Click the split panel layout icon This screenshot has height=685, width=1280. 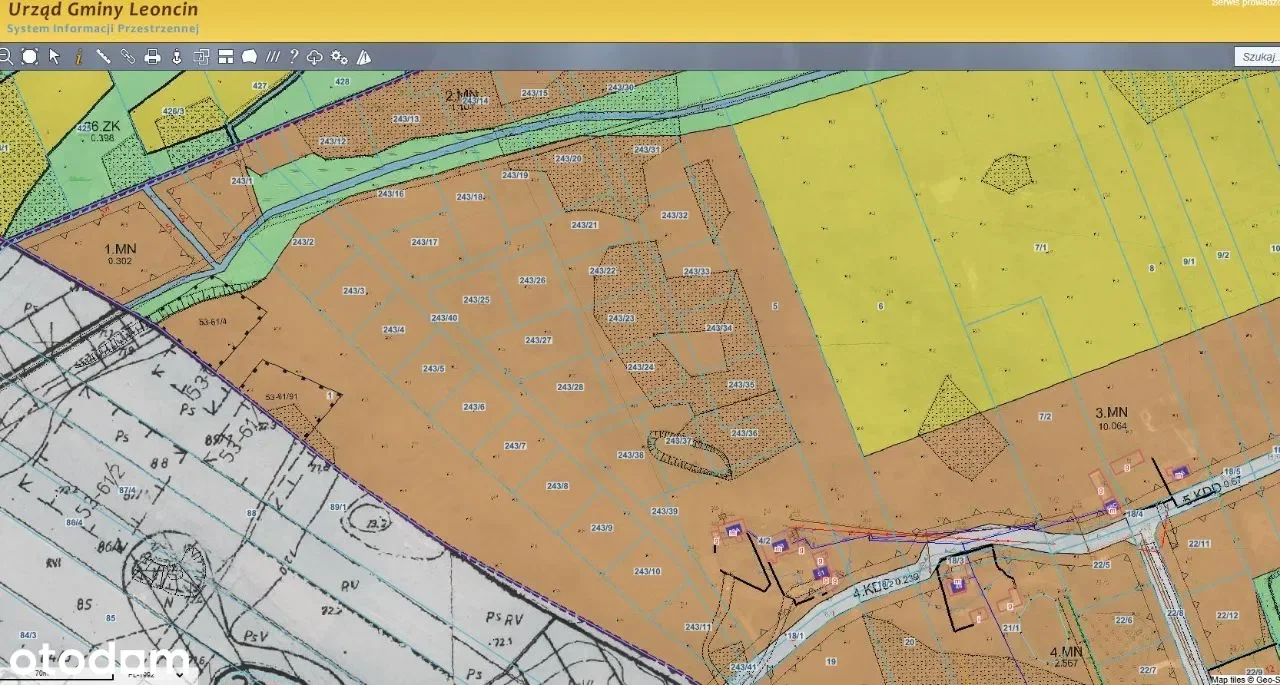point(226,57)
